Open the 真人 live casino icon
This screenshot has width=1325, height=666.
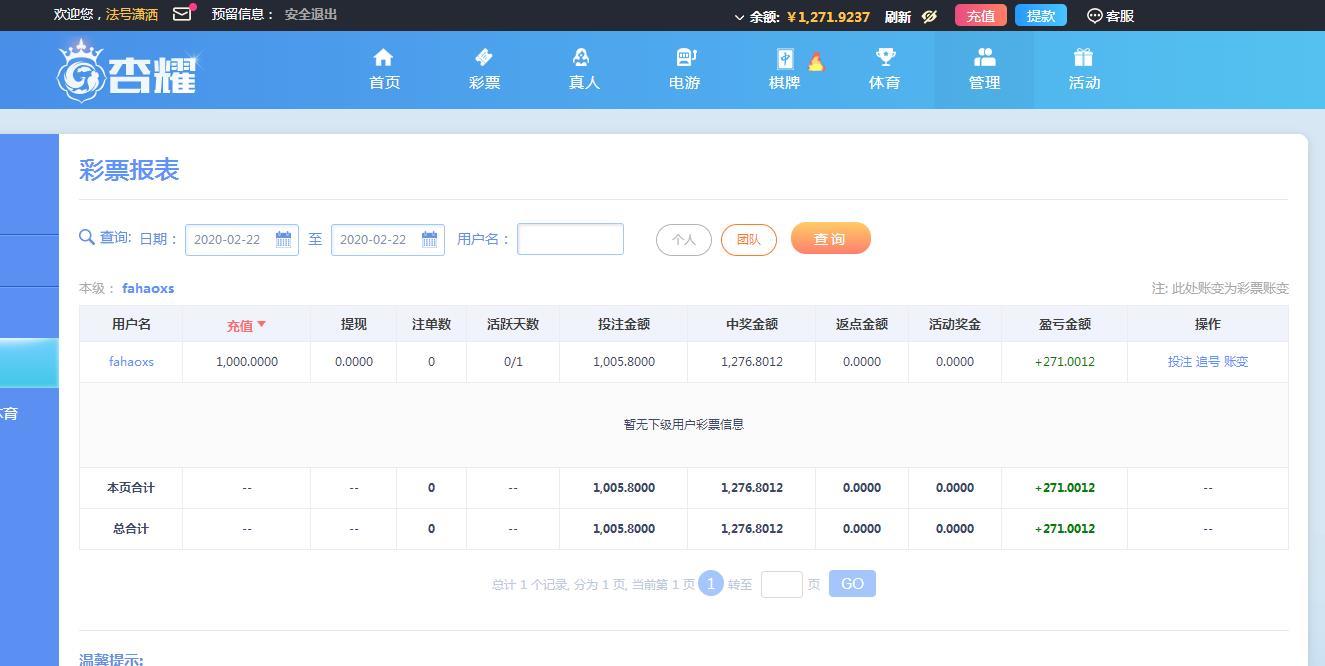[x=584, y=57]
